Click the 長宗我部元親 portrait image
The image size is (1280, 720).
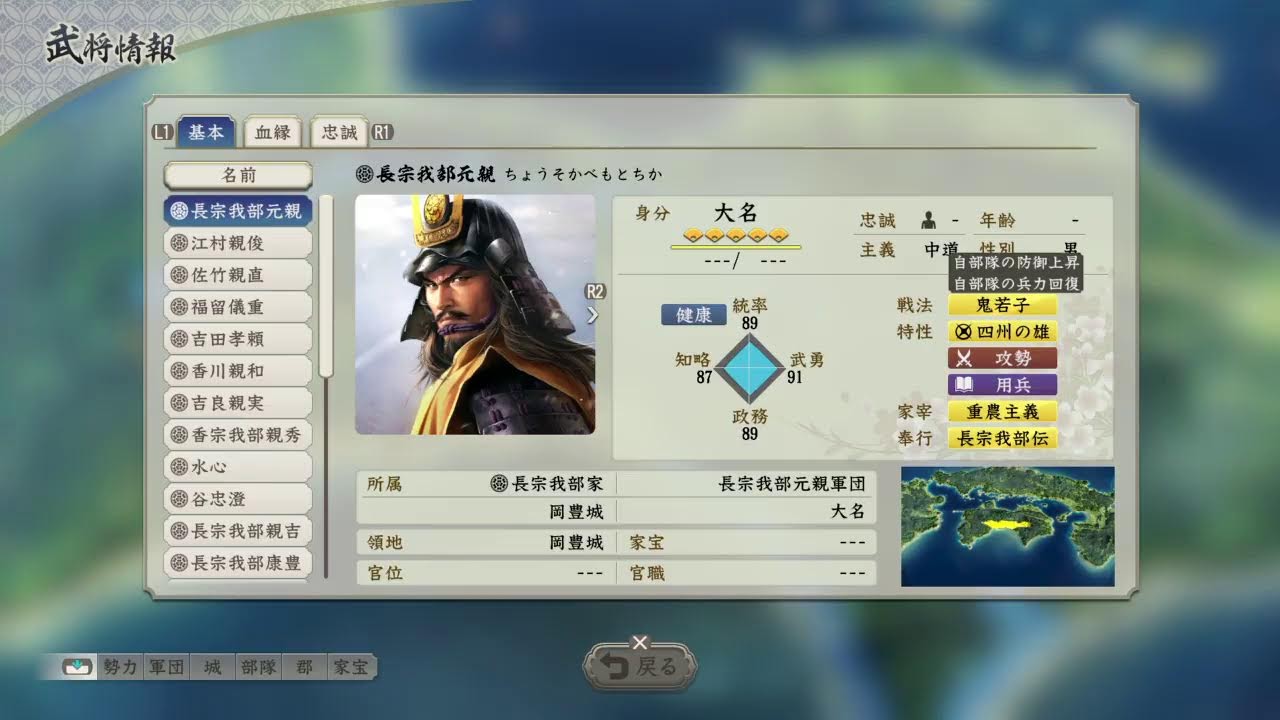[x=475, y=314]
